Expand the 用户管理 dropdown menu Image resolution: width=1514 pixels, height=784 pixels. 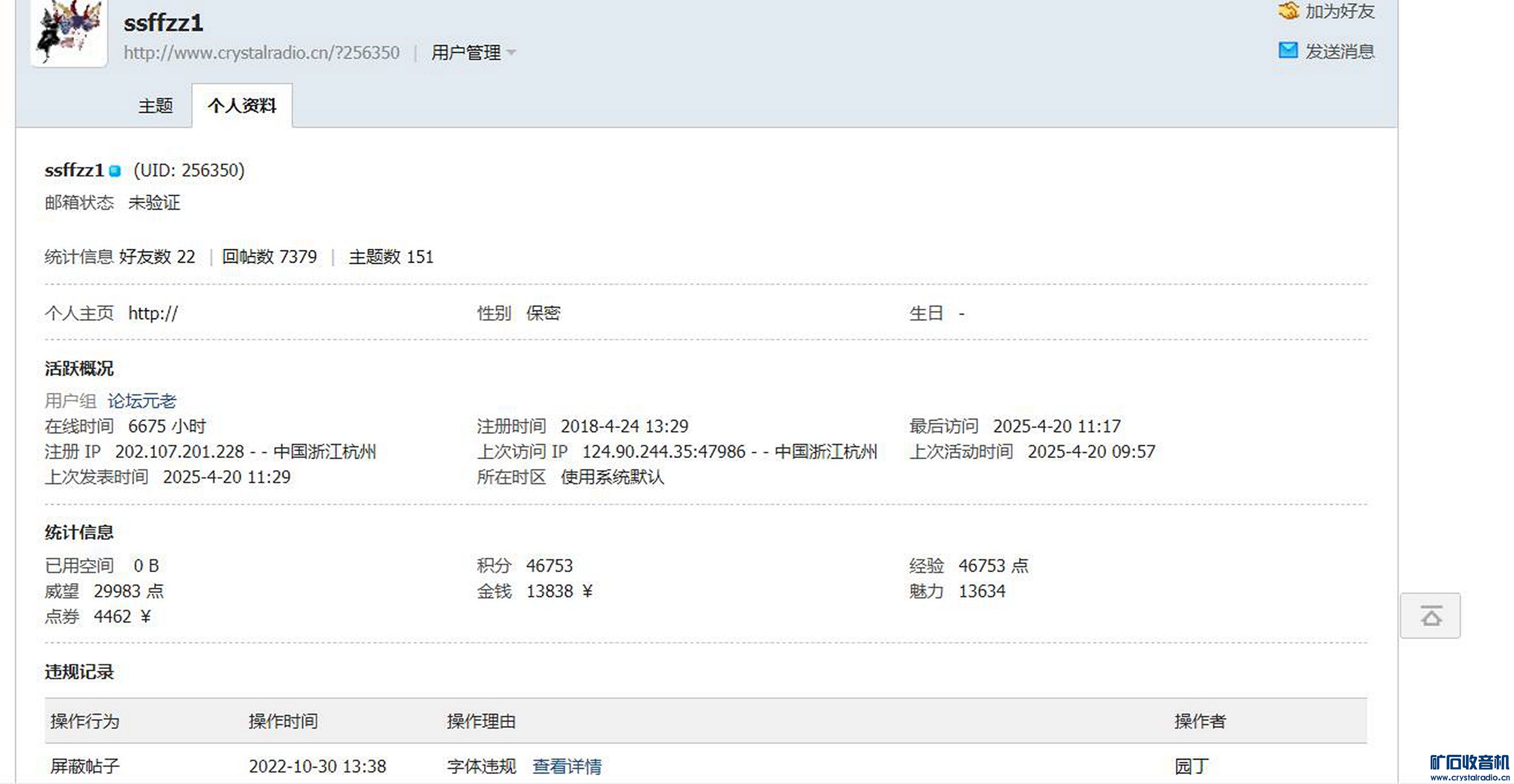466,53
